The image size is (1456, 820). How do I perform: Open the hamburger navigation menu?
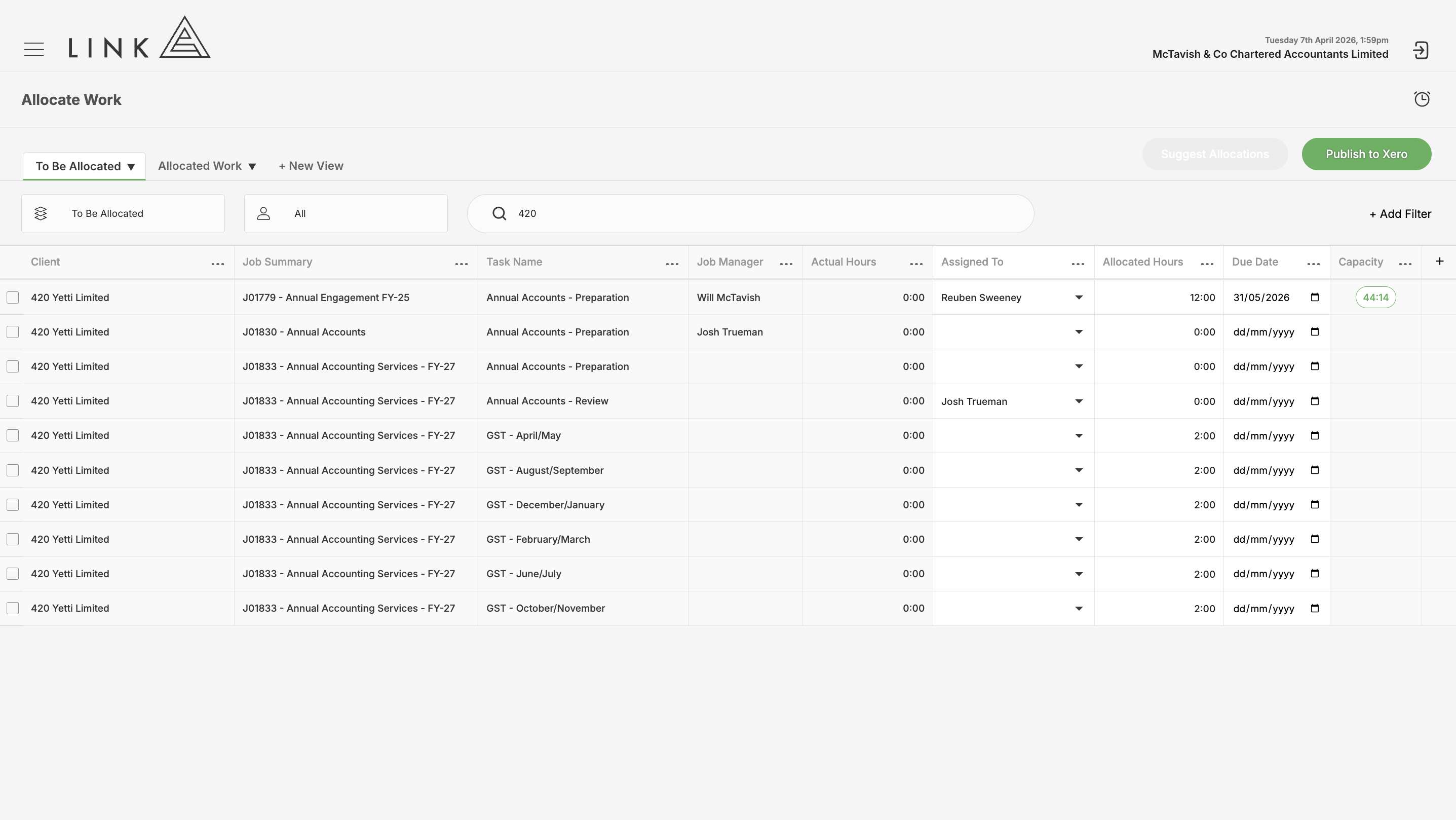click(x=34, y=49)
